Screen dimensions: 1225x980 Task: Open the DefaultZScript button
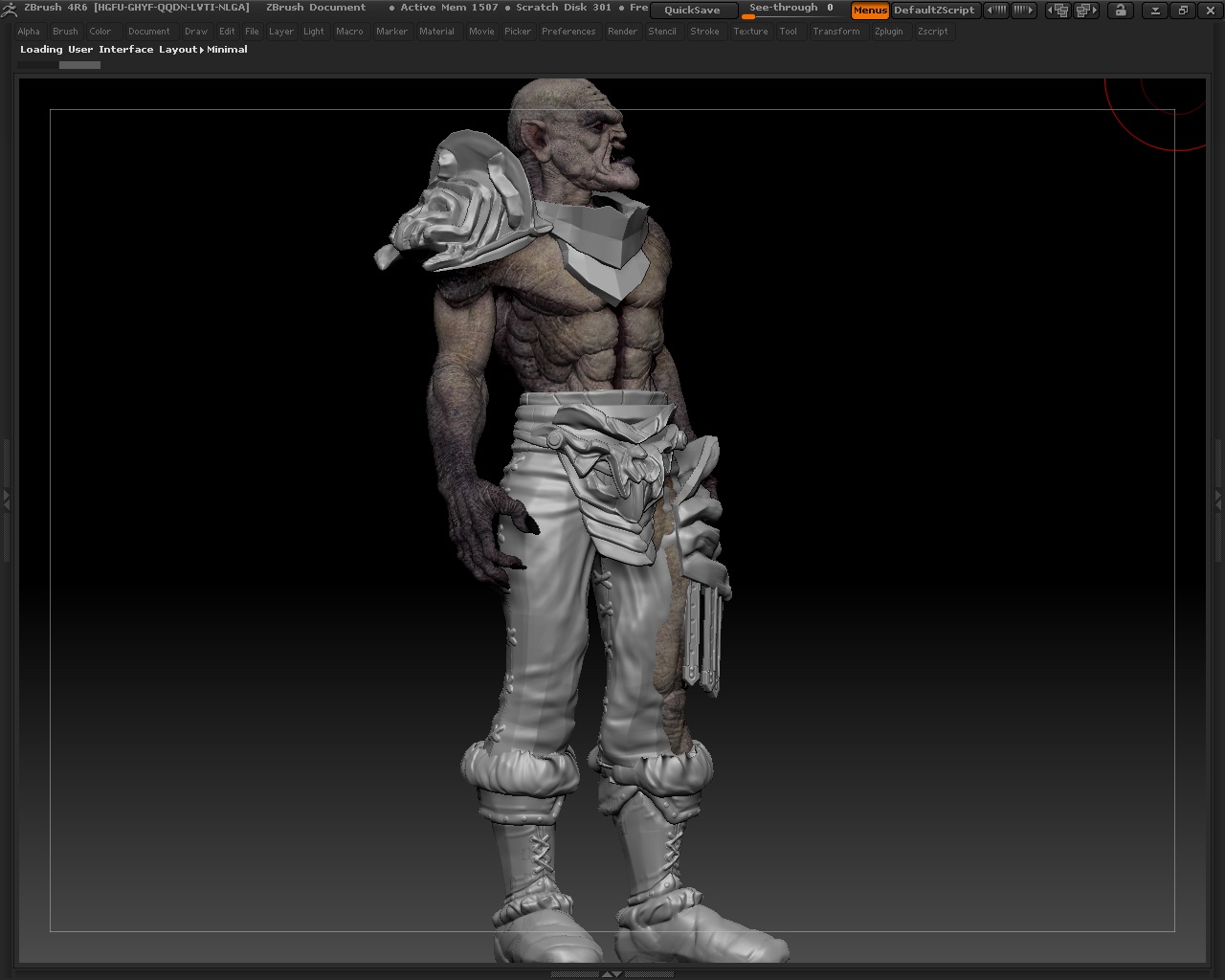point(934,11)
